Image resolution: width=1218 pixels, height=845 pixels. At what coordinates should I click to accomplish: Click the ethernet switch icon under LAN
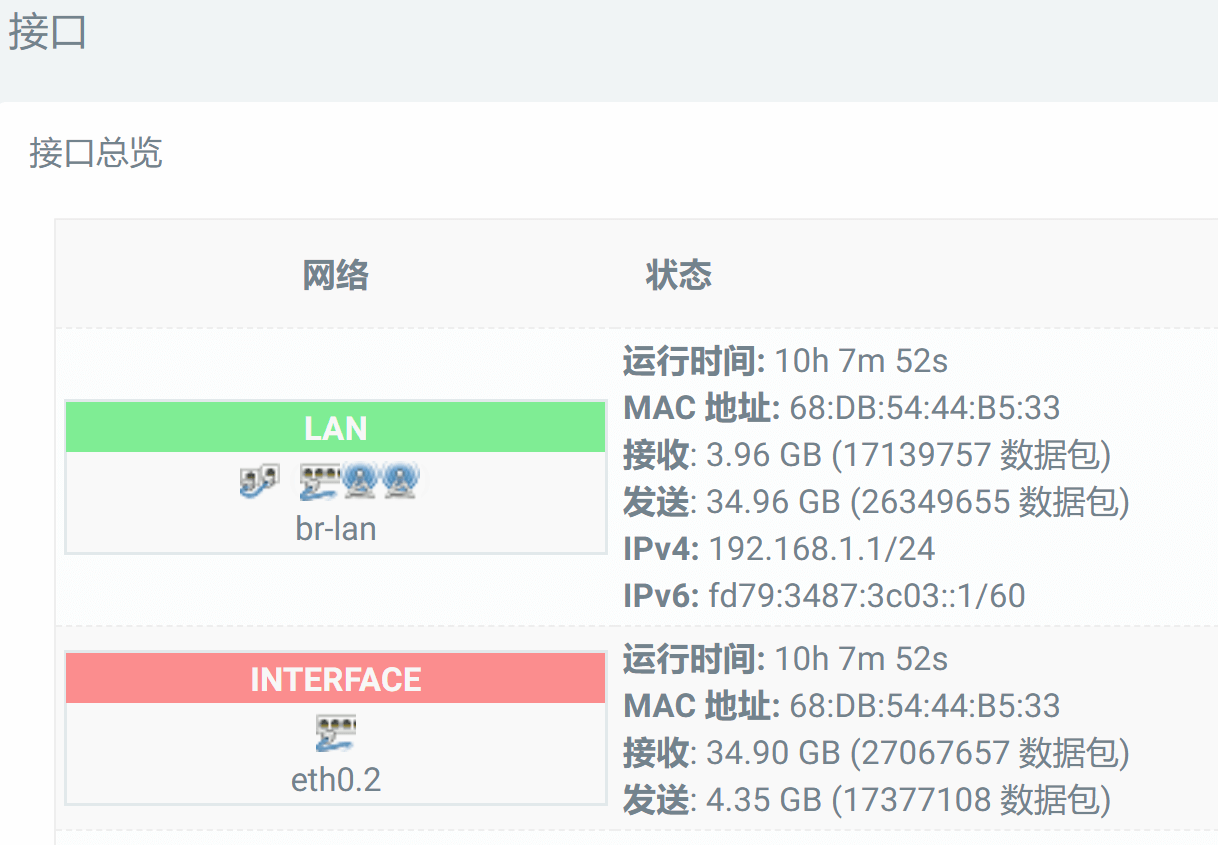(x=319, y=483)
